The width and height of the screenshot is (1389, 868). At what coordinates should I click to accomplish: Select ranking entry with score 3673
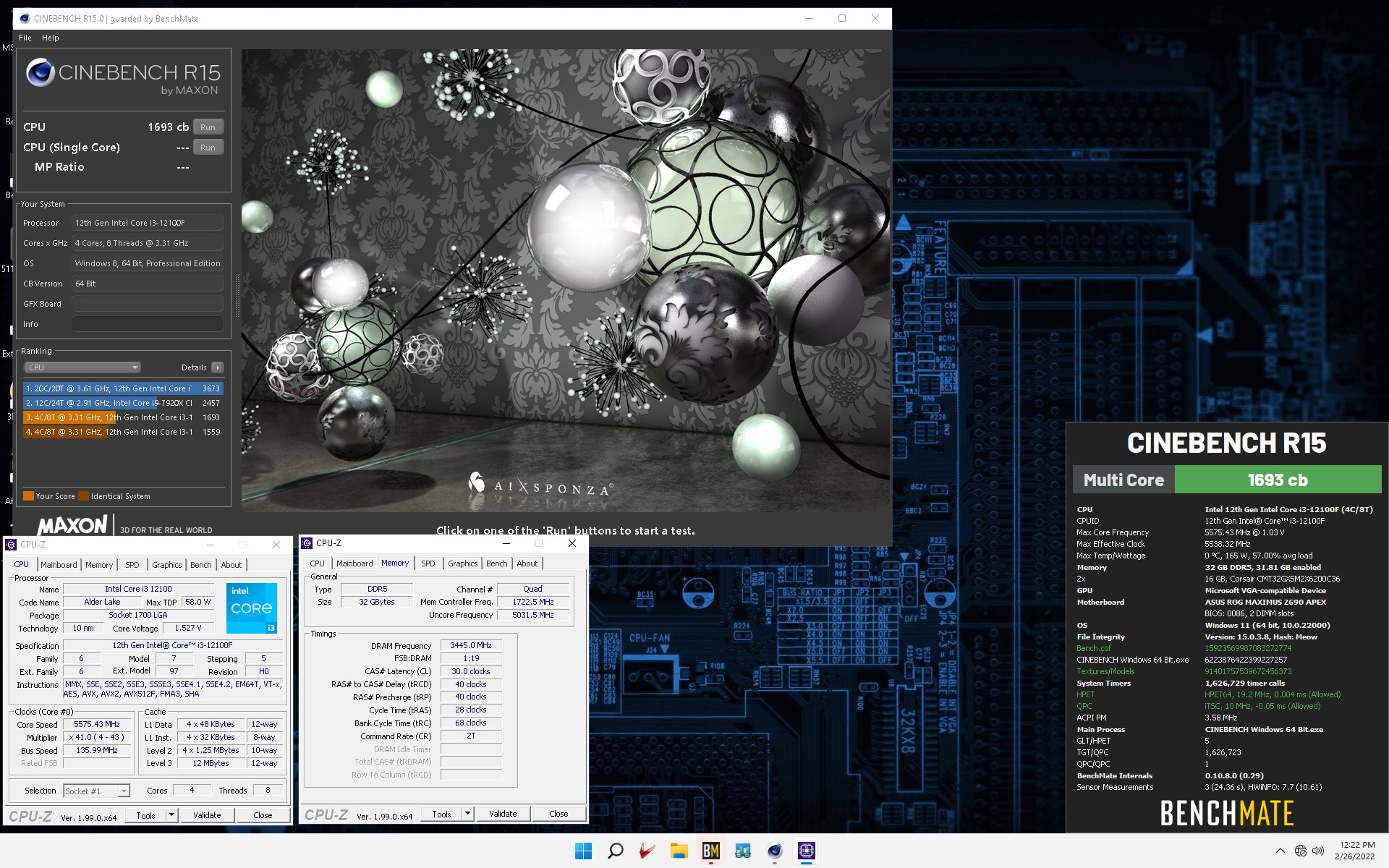coord(123,388)
